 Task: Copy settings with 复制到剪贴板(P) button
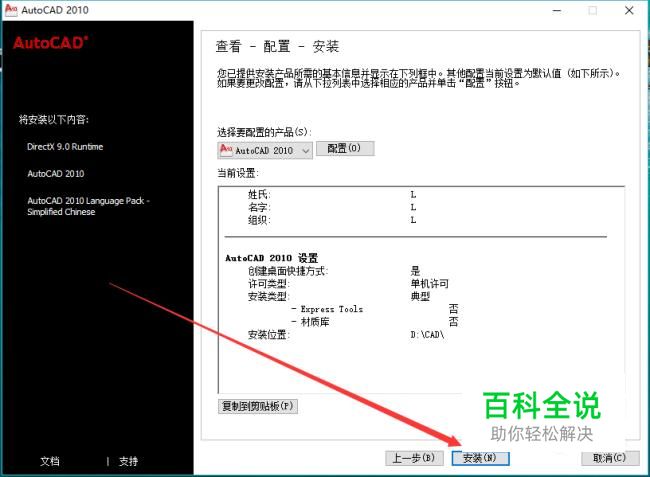coord(257,406)
